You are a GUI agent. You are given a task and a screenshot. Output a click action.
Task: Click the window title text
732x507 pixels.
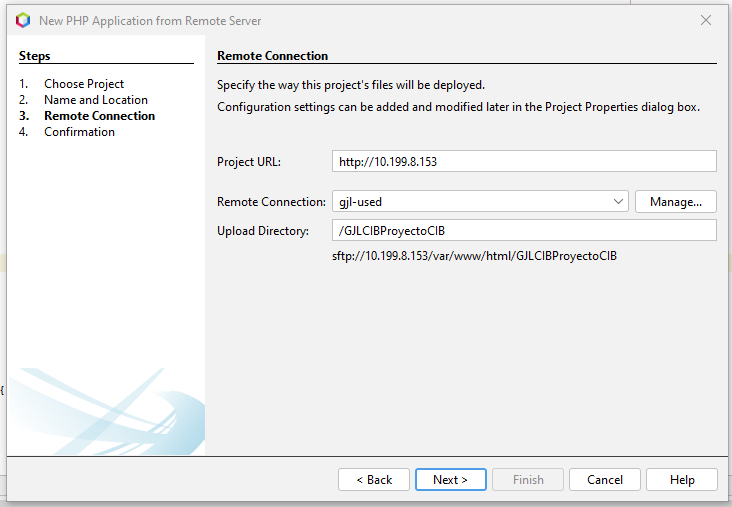148,20
